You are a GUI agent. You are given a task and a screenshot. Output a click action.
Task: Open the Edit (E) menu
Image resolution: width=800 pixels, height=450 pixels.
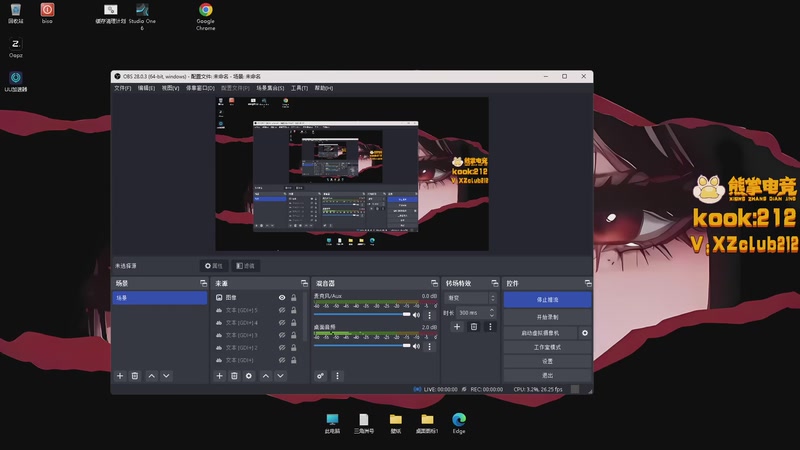tap(146, 88)
